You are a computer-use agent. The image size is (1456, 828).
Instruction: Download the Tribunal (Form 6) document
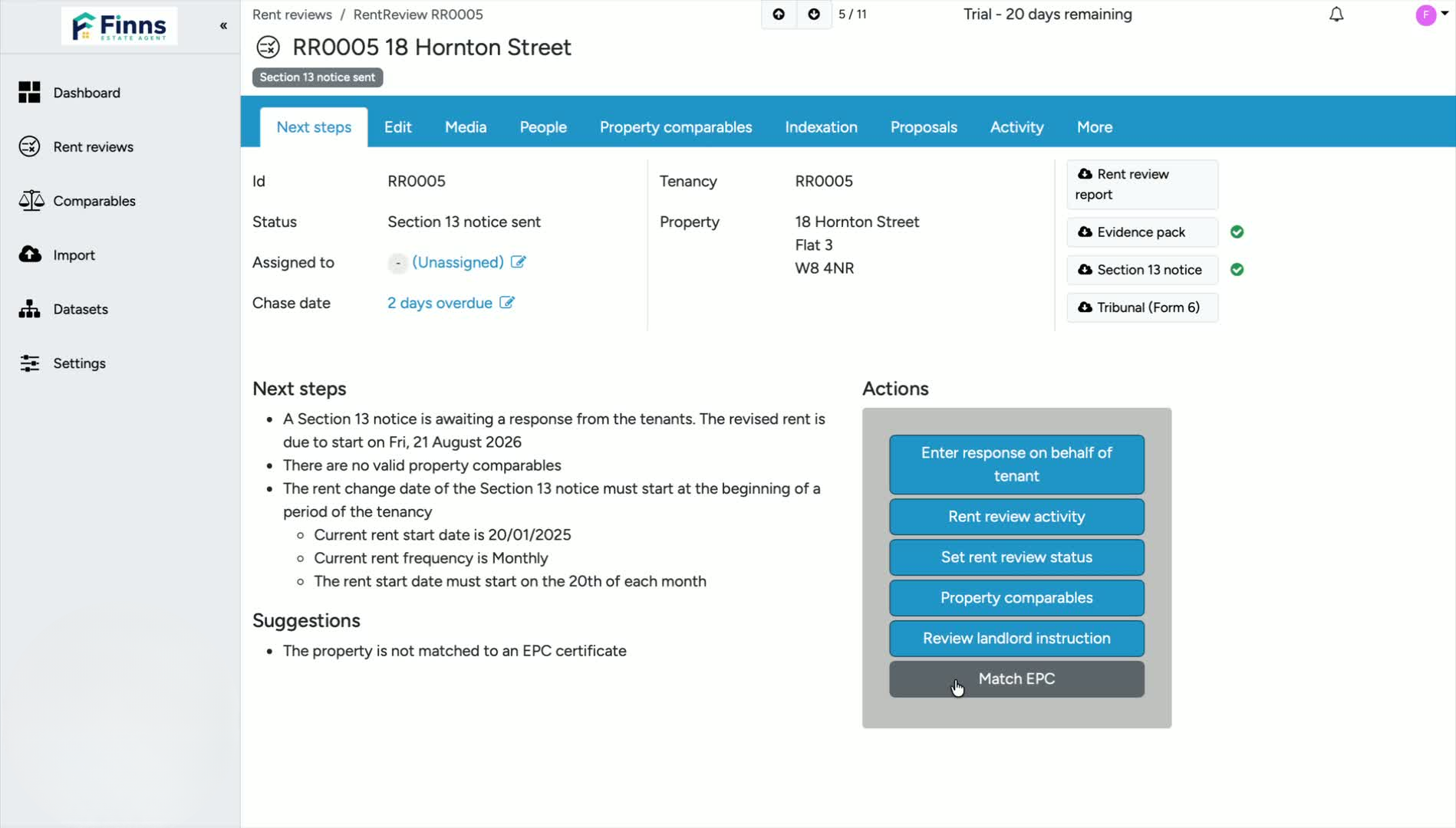click(x=1141, y=307)
